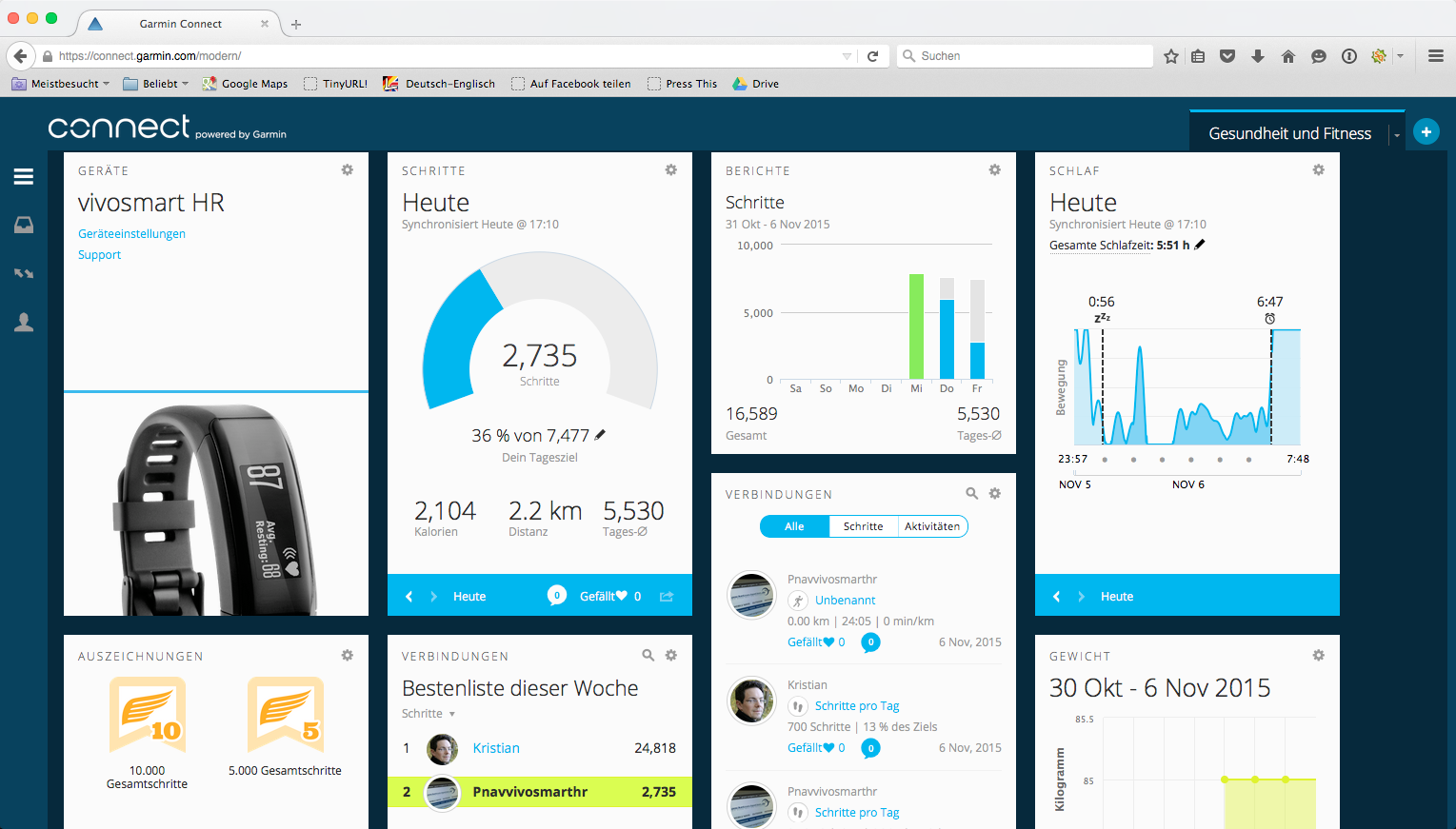Share today's steps via share icon
The height and width of the screenshot is (829, 1456).
(x=667, y=597)
